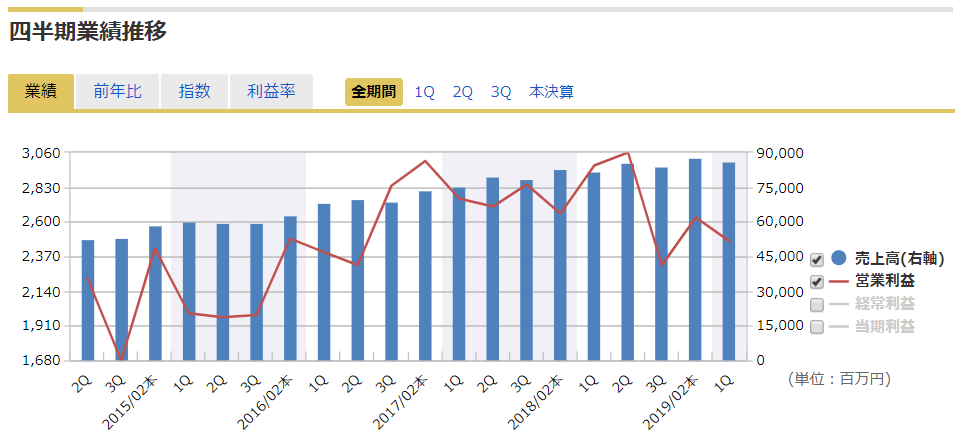Click the 2016/02本 sales bar
Viewport: 964px width, 448px height.
290,288
